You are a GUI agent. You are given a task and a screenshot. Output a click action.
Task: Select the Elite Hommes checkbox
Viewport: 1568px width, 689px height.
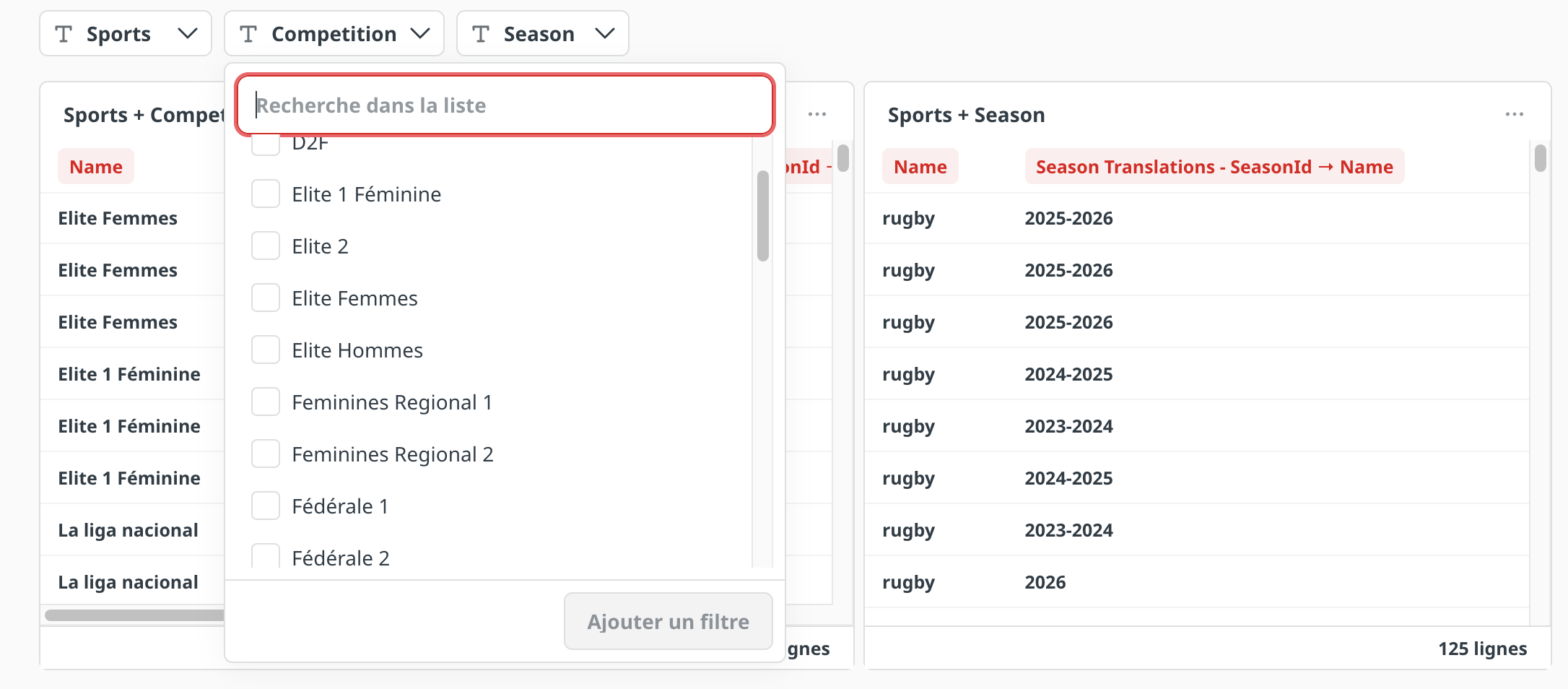tap(266, 350)
